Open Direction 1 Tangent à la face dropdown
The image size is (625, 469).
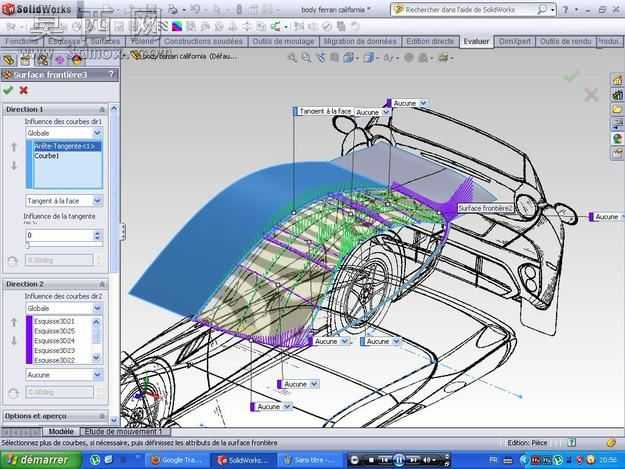tap(98, 201)
